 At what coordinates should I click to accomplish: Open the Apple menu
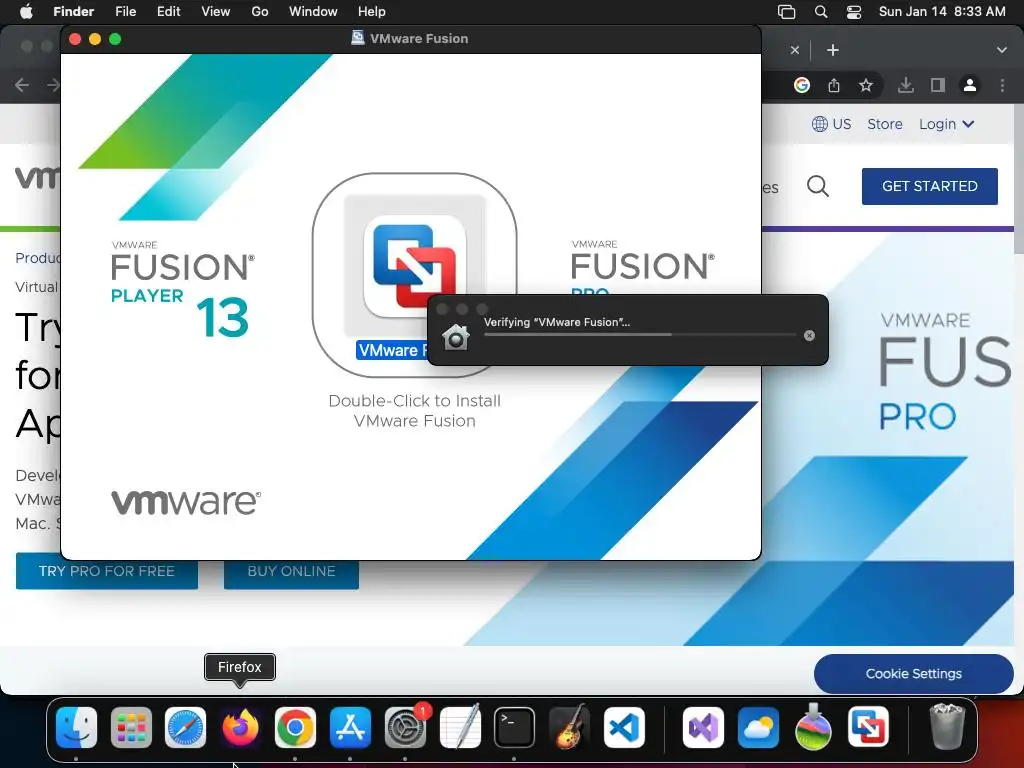(26, 12)
